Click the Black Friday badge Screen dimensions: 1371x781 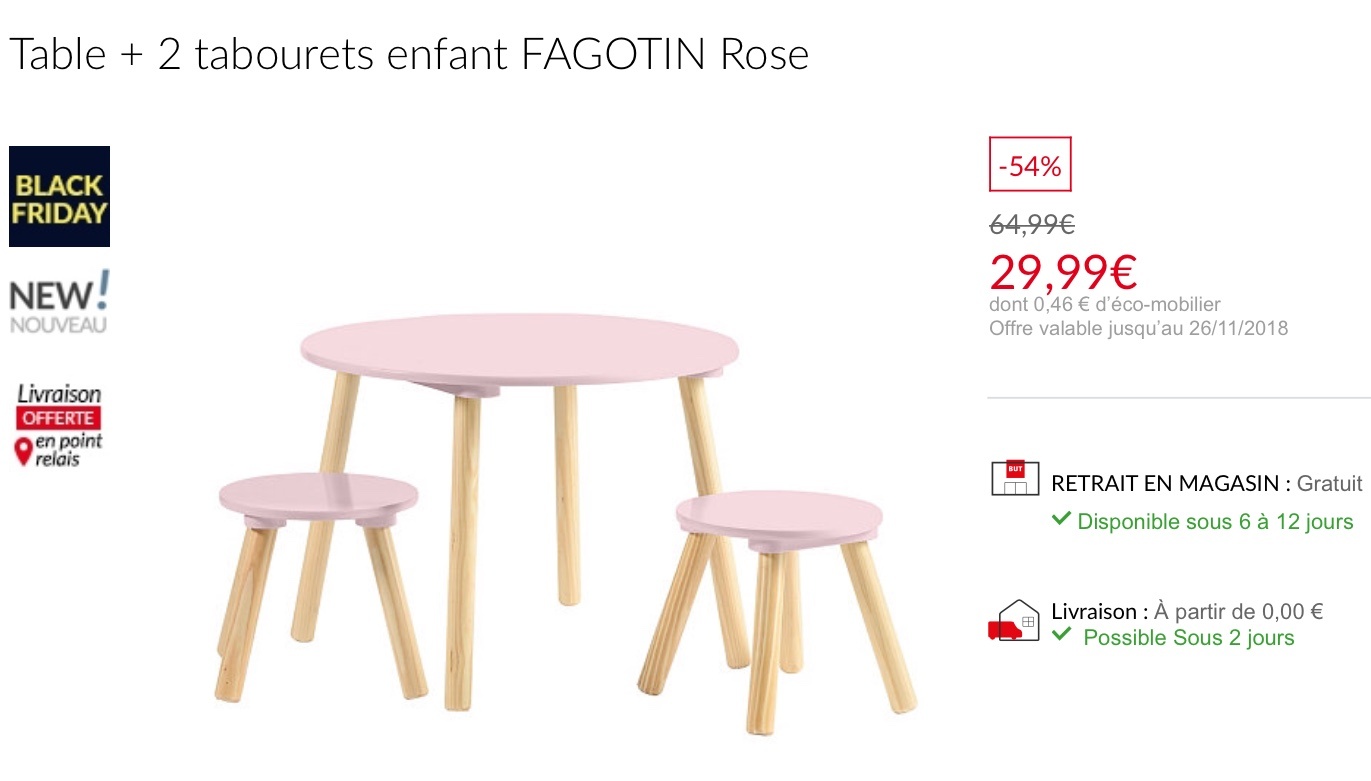(59, 197)
